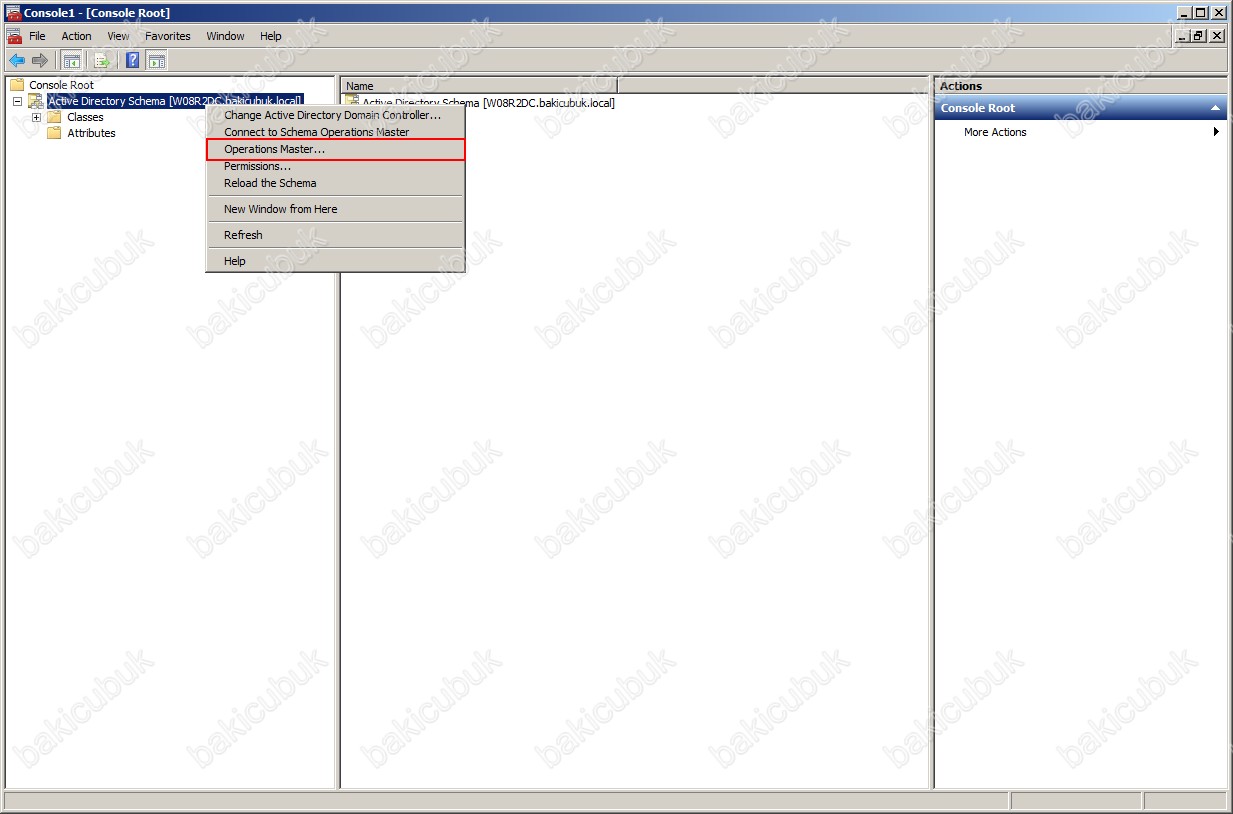1233x814 pixels.
Task: Click the Console Root folder icon
Action: click(17, 85)
